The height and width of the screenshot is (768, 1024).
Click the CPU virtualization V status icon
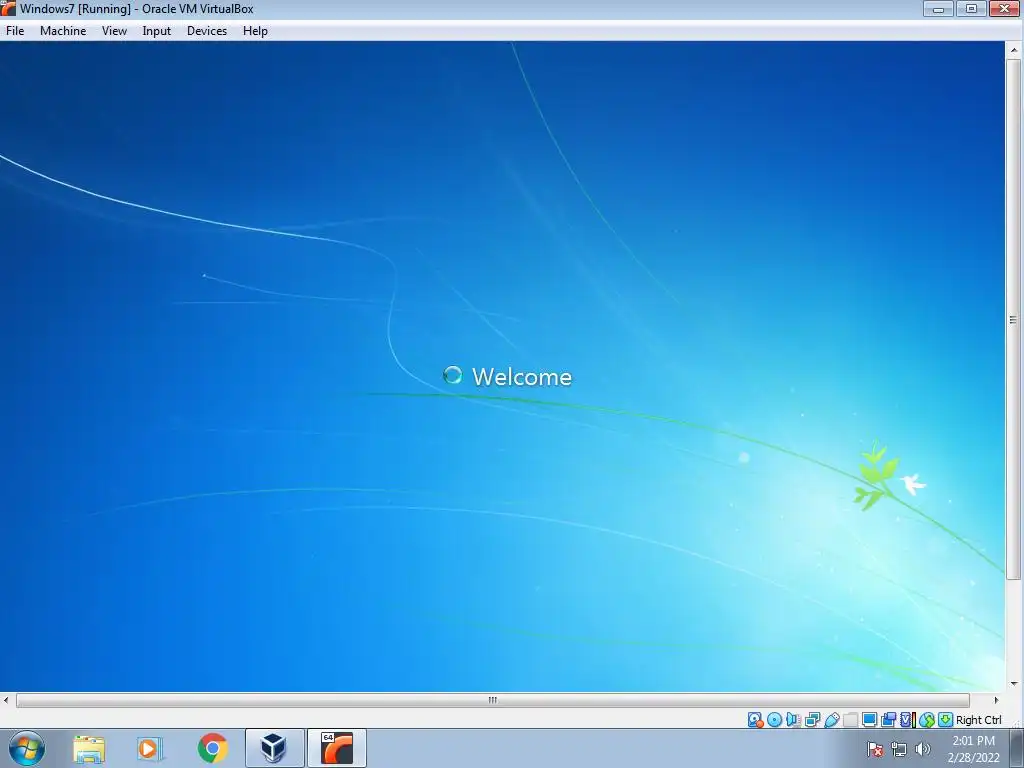click(908, 720)
